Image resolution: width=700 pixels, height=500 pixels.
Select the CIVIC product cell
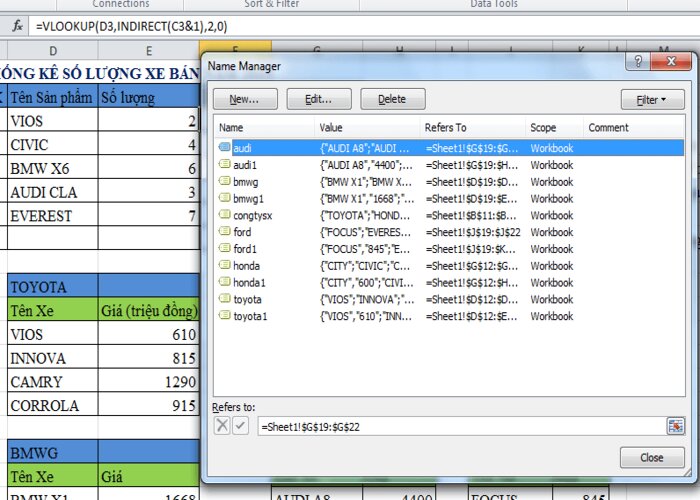53,144
